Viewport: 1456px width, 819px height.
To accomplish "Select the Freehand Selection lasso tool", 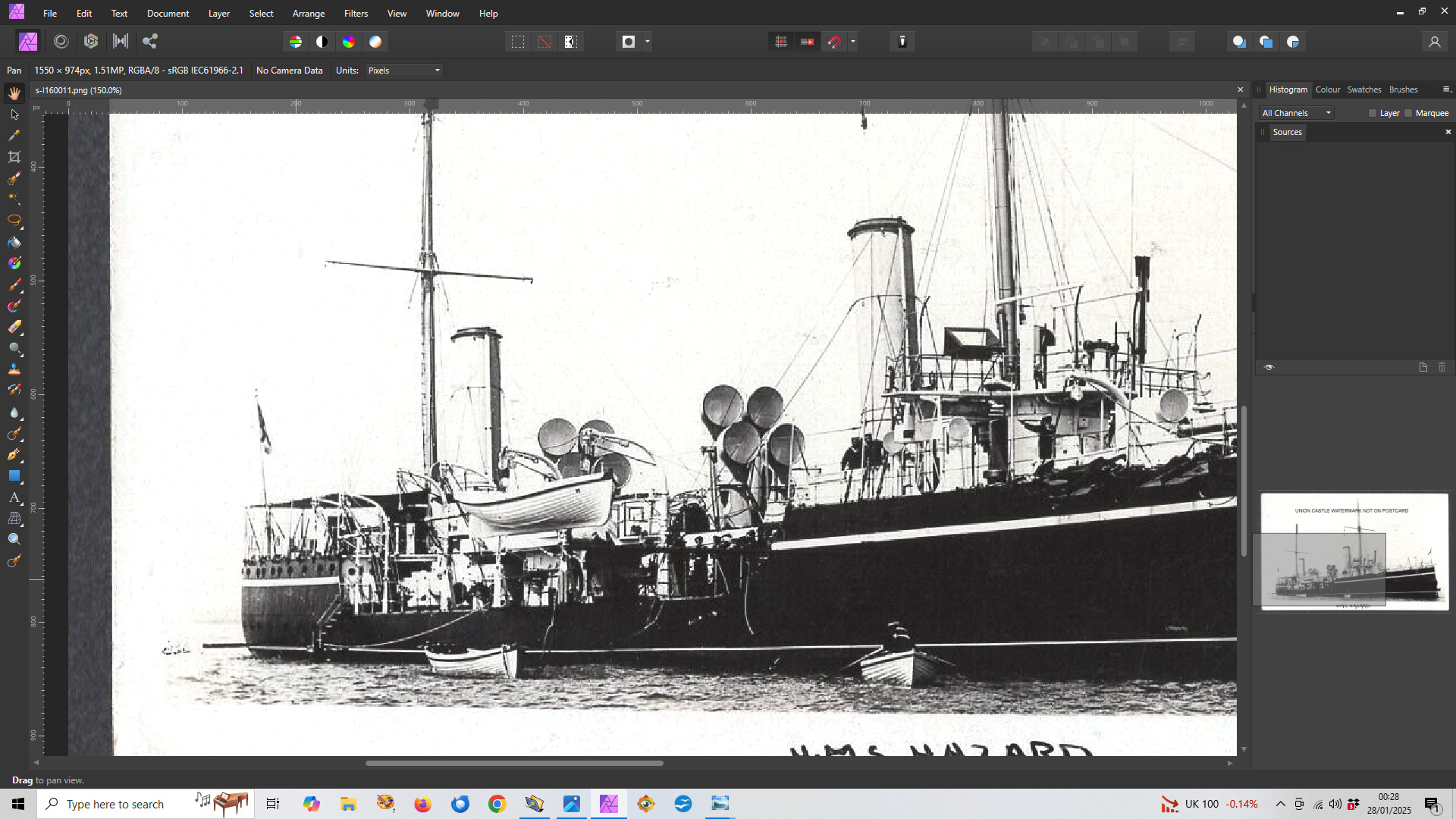I will point(14,220).
